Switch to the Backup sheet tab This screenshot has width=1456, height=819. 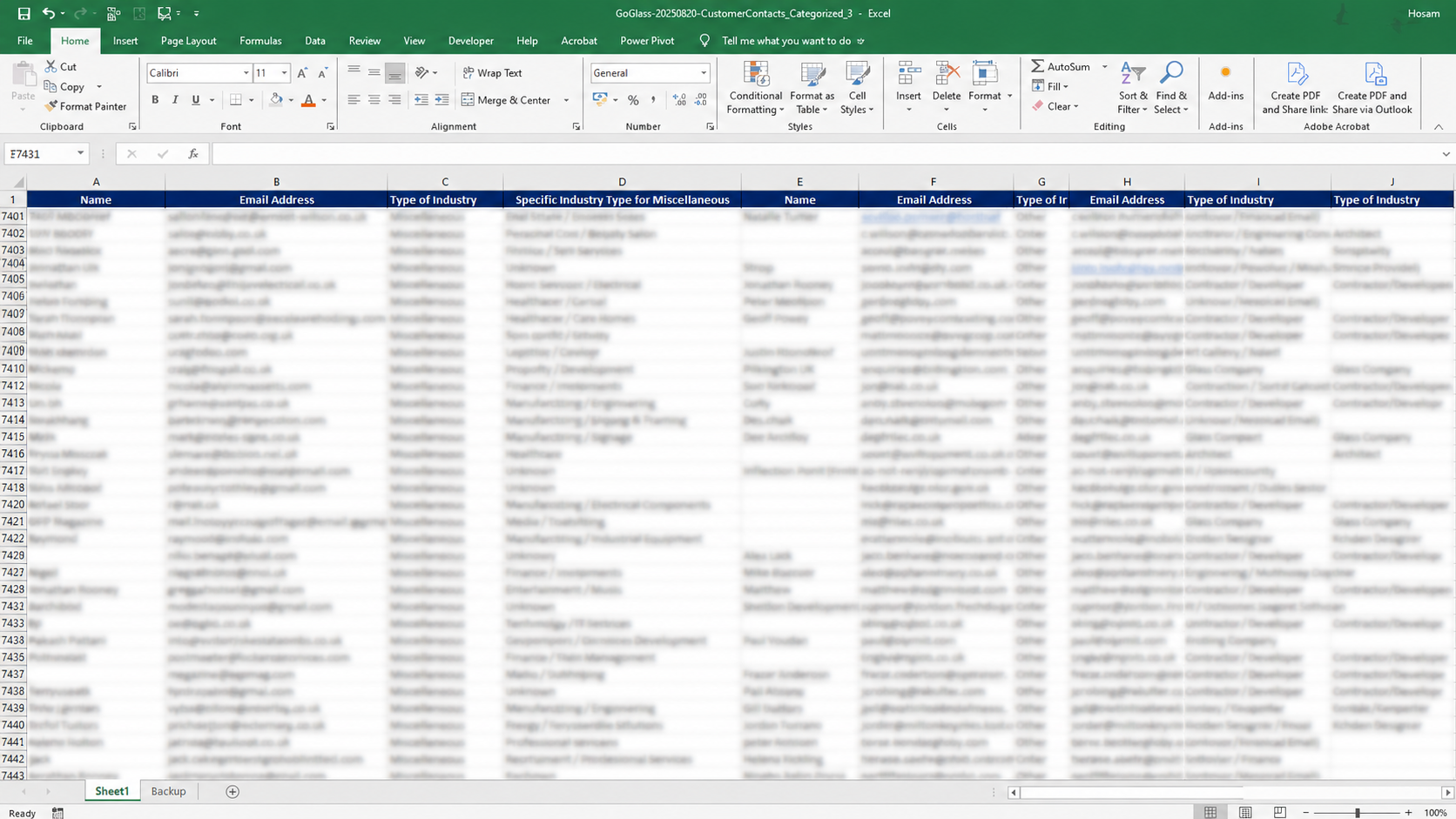[168, 791]
